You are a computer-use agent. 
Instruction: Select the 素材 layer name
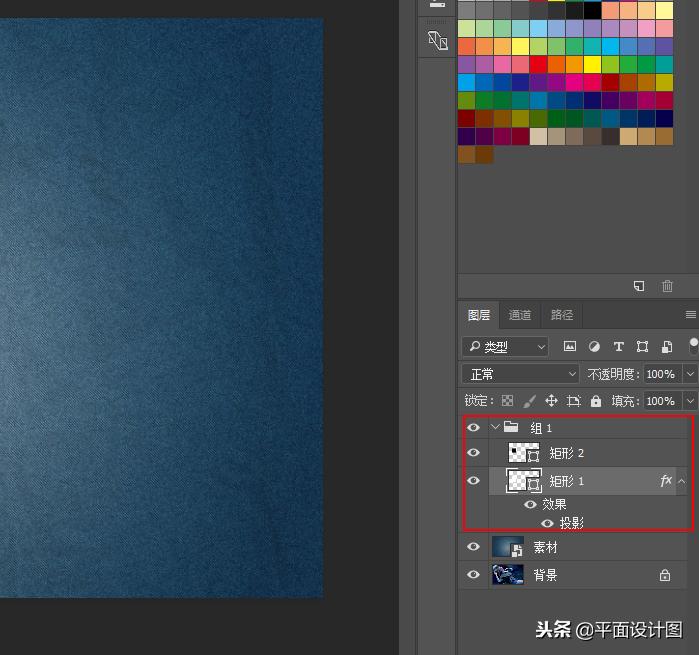[x=545, y=547]
